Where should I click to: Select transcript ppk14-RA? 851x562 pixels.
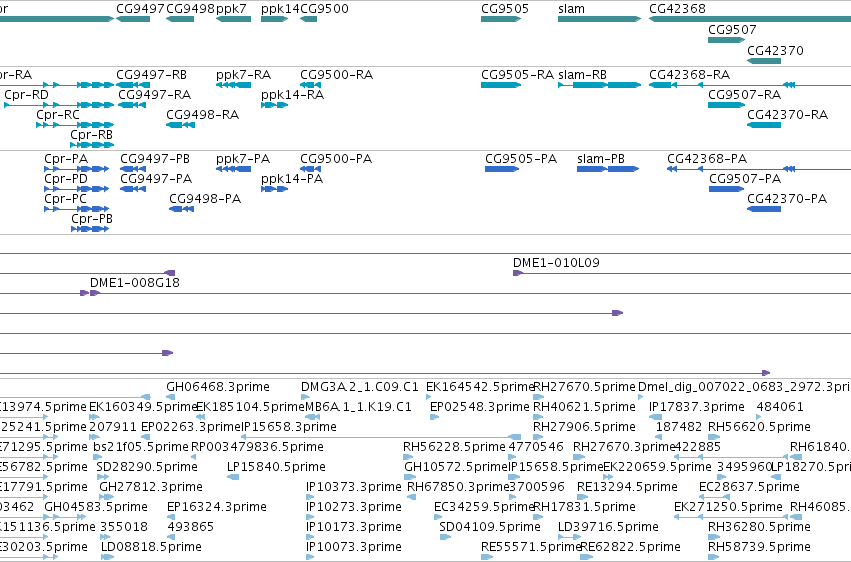click(293, 95)
